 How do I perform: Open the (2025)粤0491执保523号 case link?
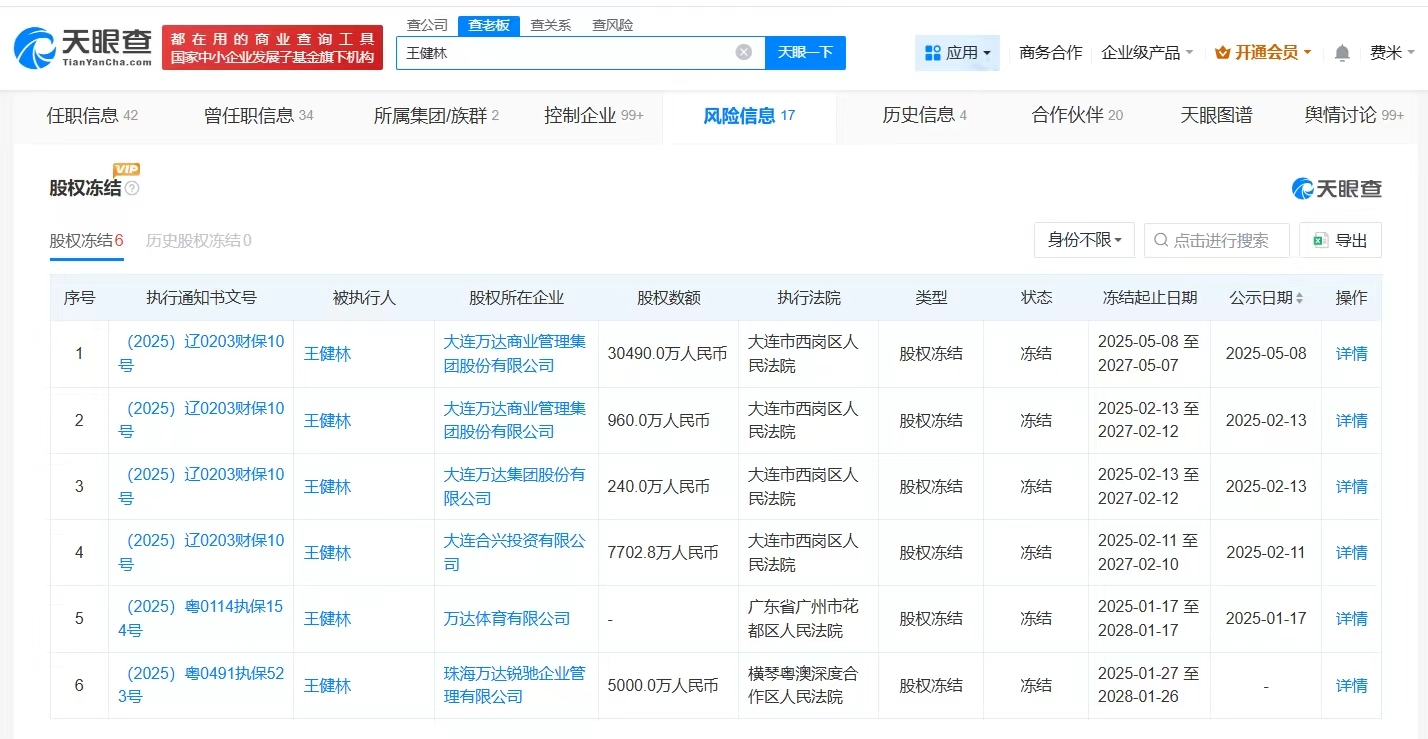pos(201,685)
